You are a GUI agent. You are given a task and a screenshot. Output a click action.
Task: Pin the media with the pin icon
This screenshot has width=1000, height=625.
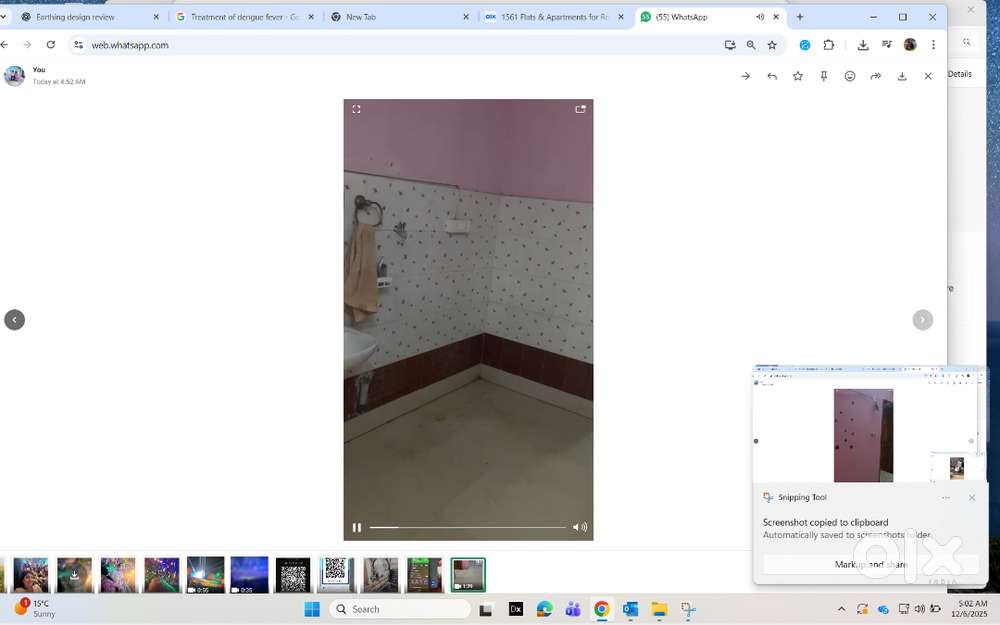tap(824, 76)
